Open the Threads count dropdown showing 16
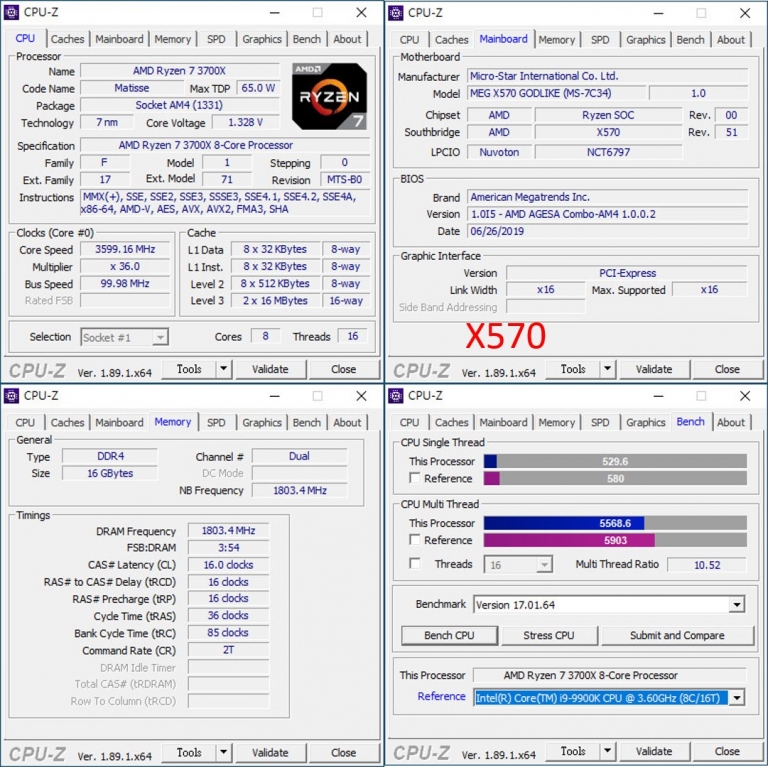The height and width of the screenshot is (767, 768). (518, 565)
